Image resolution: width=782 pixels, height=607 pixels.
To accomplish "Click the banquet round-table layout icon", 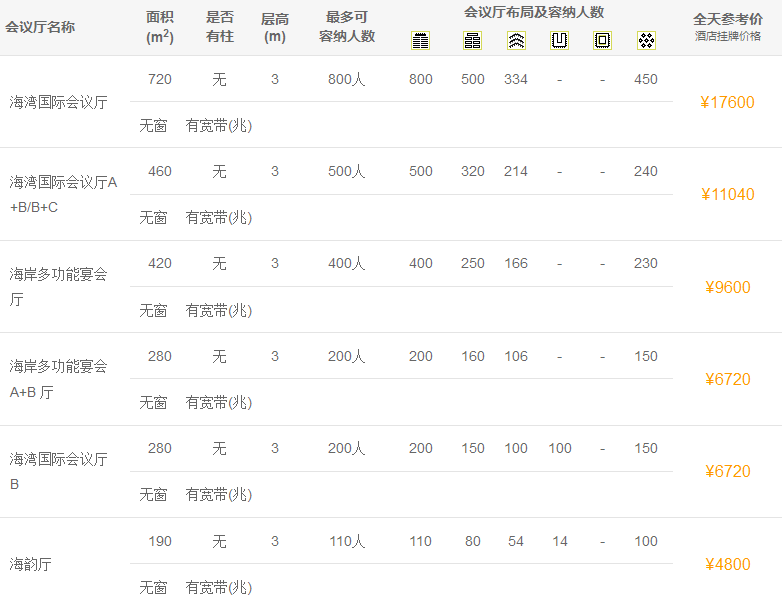I will pyautogui.click(x=646, y=40).
